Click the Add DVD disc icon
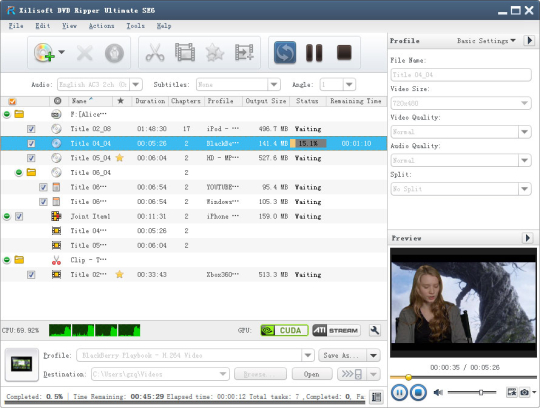Image resolution: width=540 pixels, height=408 pixels. tap(44, 53)
